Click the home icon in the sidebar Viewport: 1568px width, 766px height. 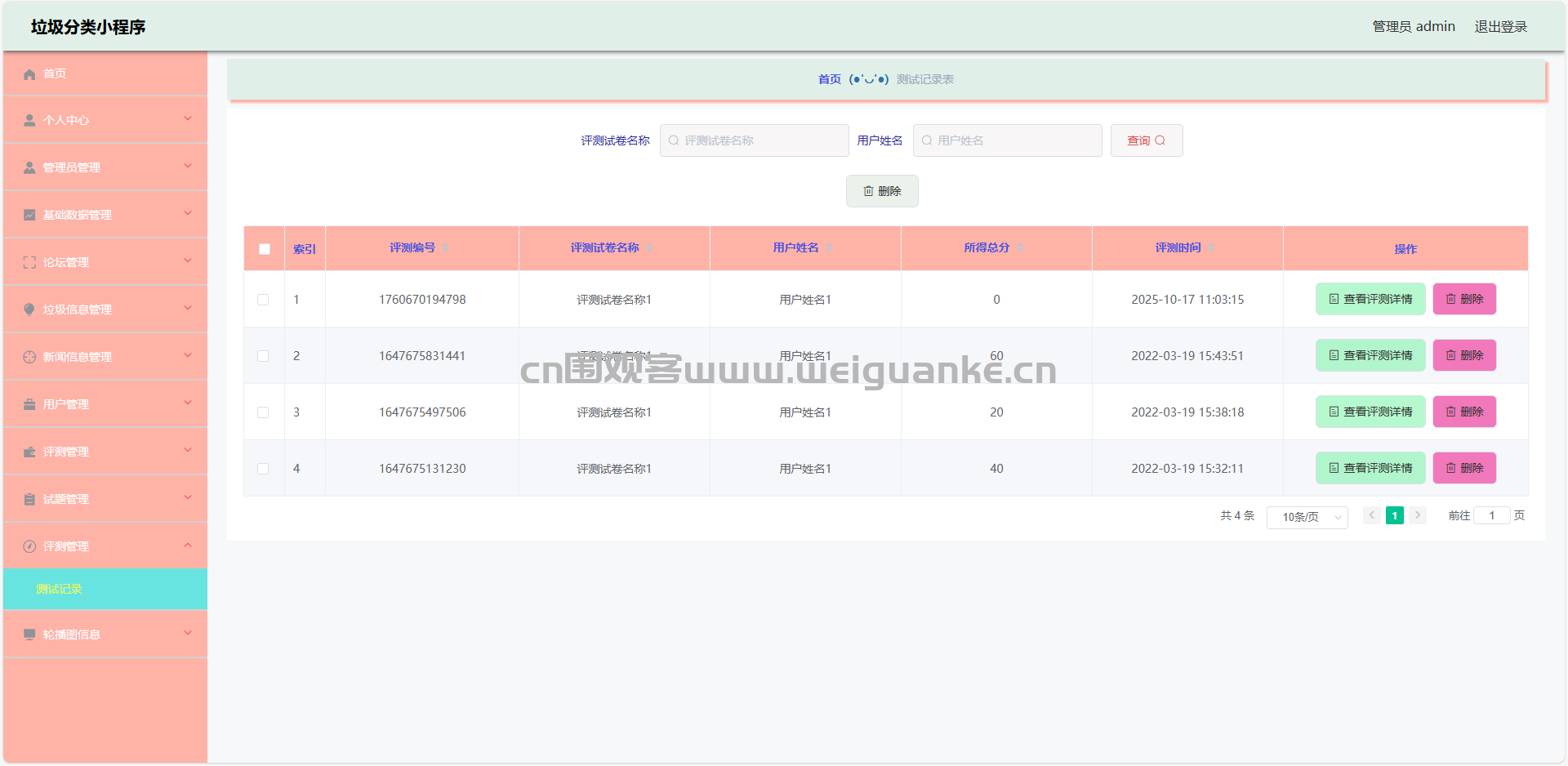click(x=29, y=74)
